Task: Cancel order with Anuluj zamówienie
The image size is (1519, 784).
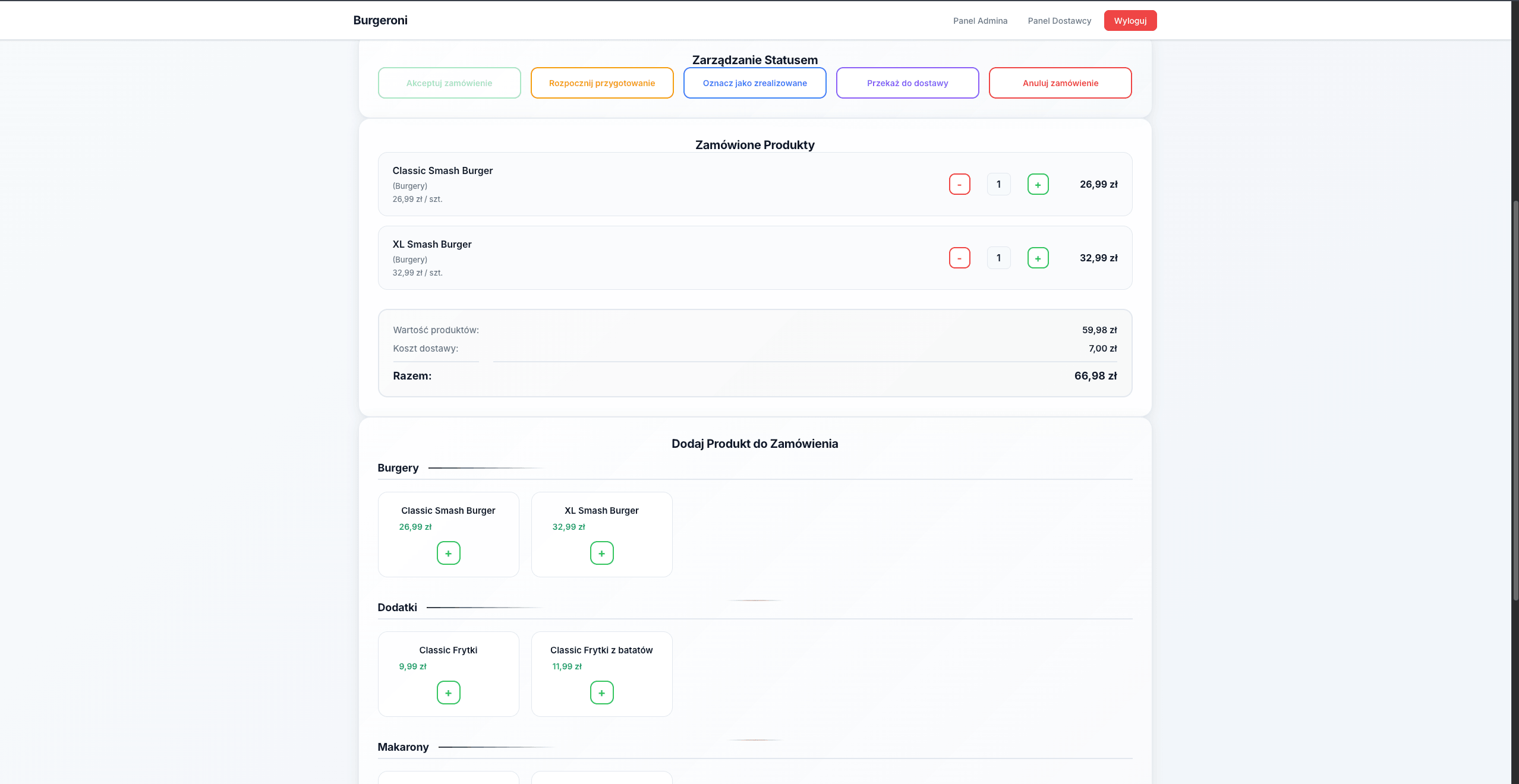Action: [1060, 83]
